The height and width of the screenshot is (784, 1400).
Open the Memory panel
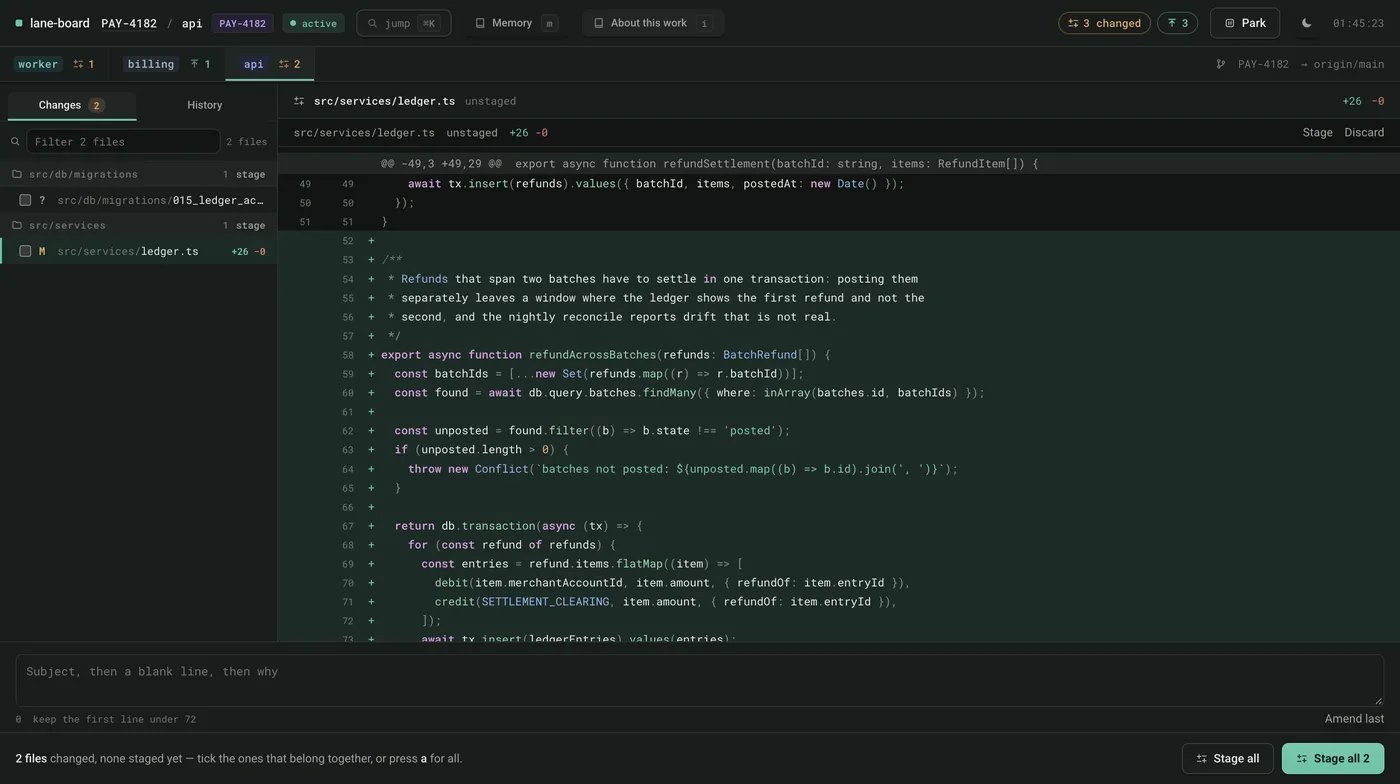point(516,23)
